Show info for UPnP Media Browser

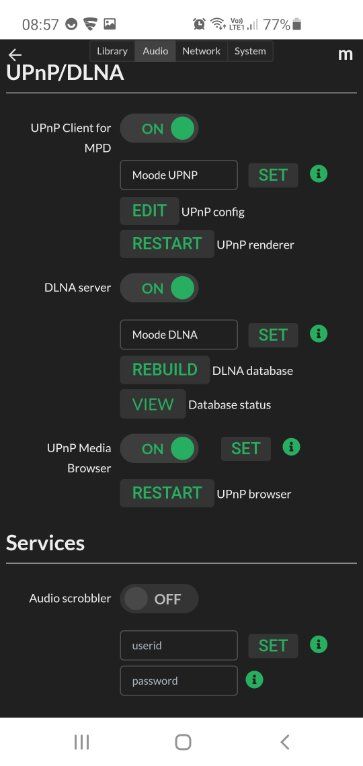tap(291, 447)
